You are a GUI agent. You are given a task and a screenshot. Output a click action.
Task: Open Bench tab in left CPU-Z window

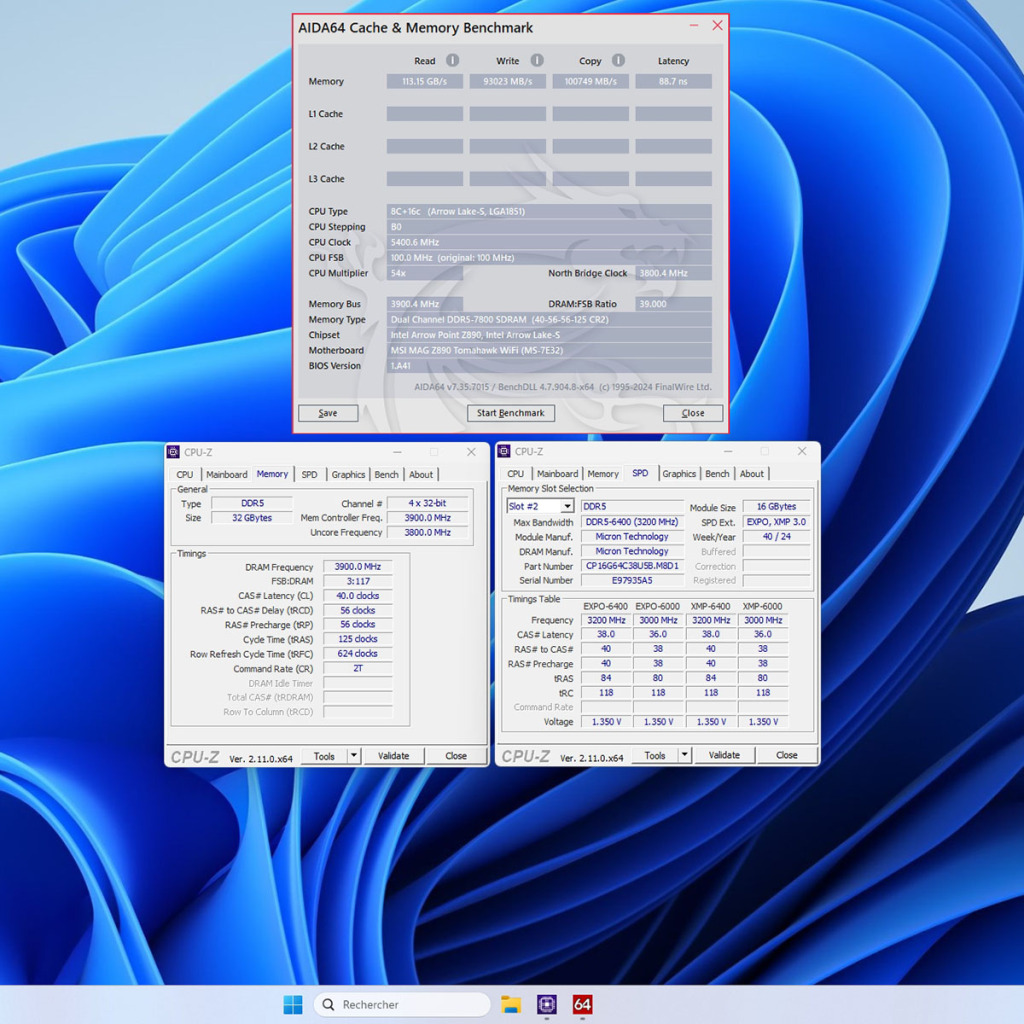(387, 475)
